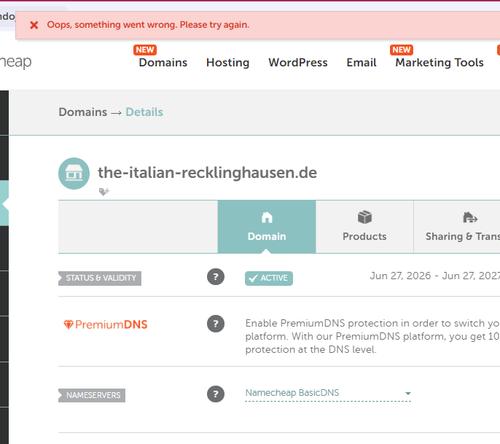Click the Namecheap logo at left
Screen dimensions: 500x444
tap(16, 62)
